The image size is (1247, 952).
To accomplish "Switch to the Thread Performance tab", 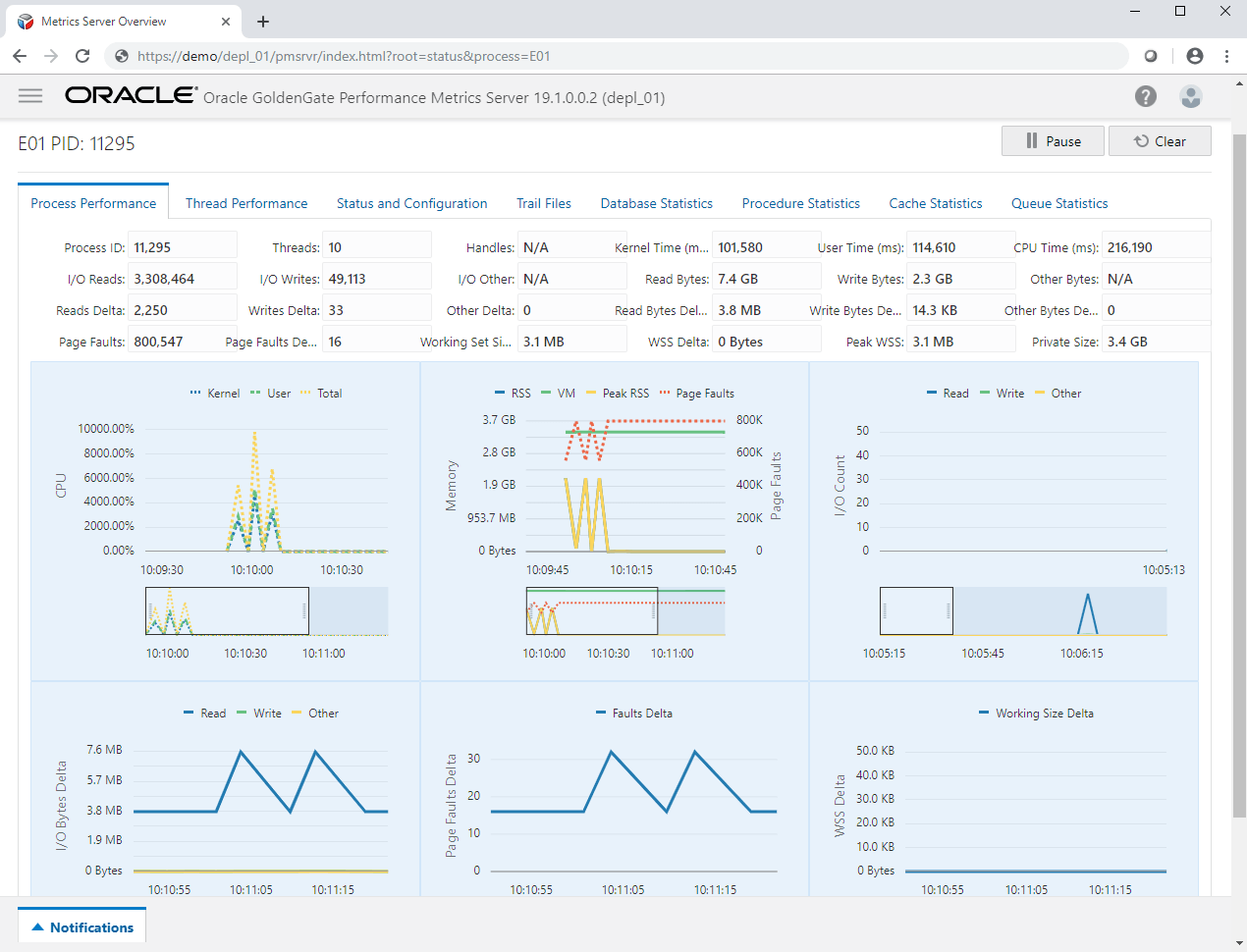I will tap(246, 203).
